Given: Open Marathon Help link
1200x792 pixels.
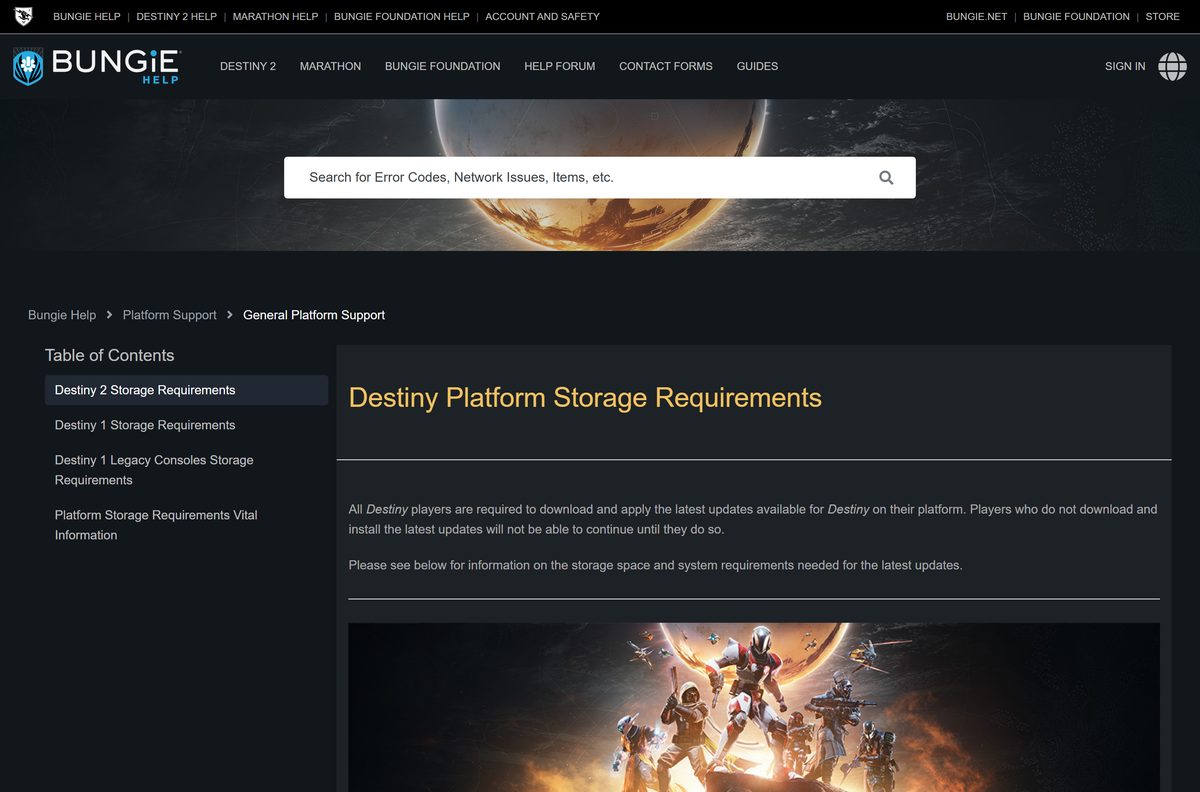Looking at the screenshot, I should pos(275,16).
